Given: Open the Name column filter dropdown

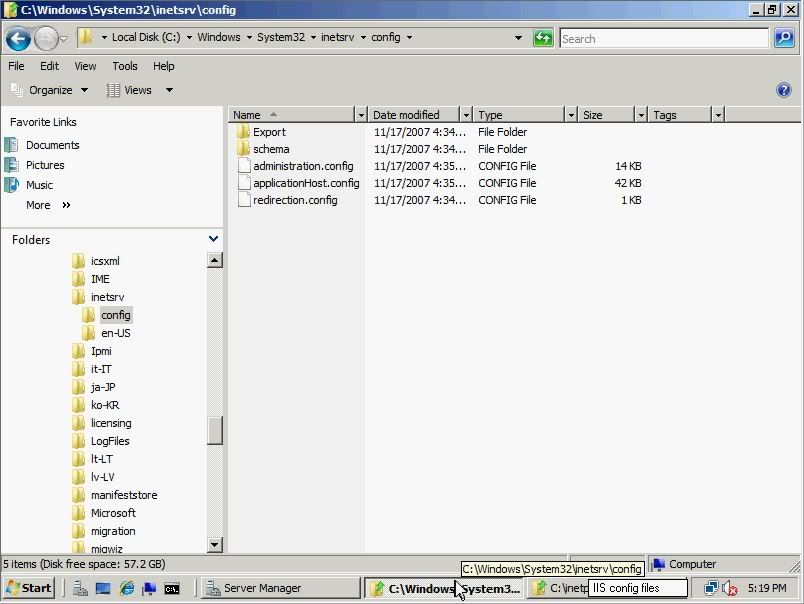Looking at the screenshot, I should click(x=361, y=115).
